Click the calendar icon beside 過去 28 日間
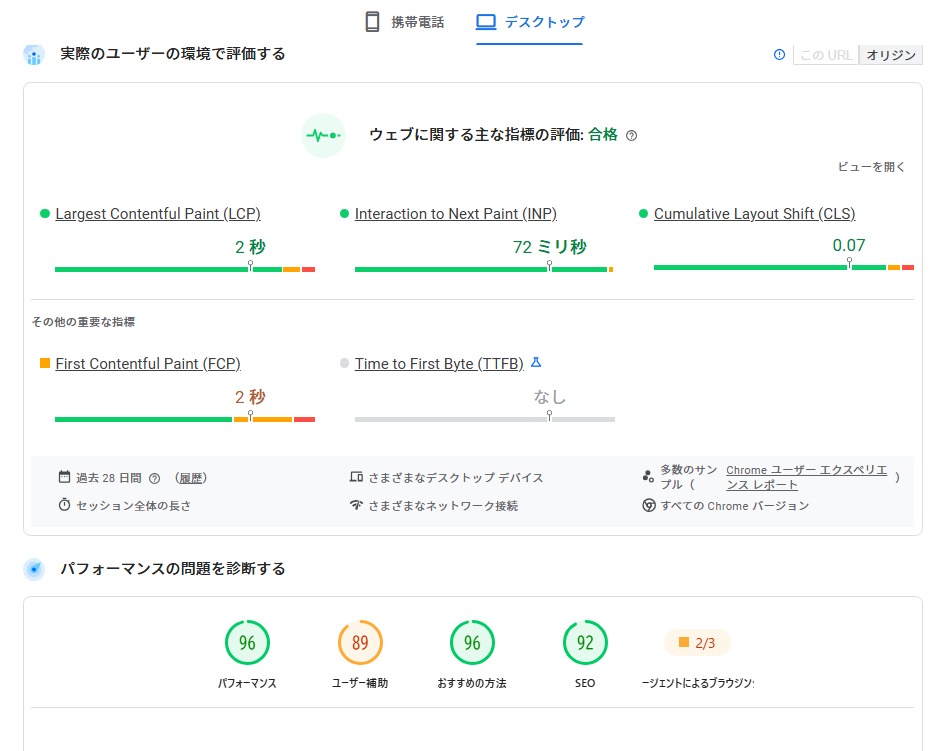942x751 pixels. (x=64, y=477)
